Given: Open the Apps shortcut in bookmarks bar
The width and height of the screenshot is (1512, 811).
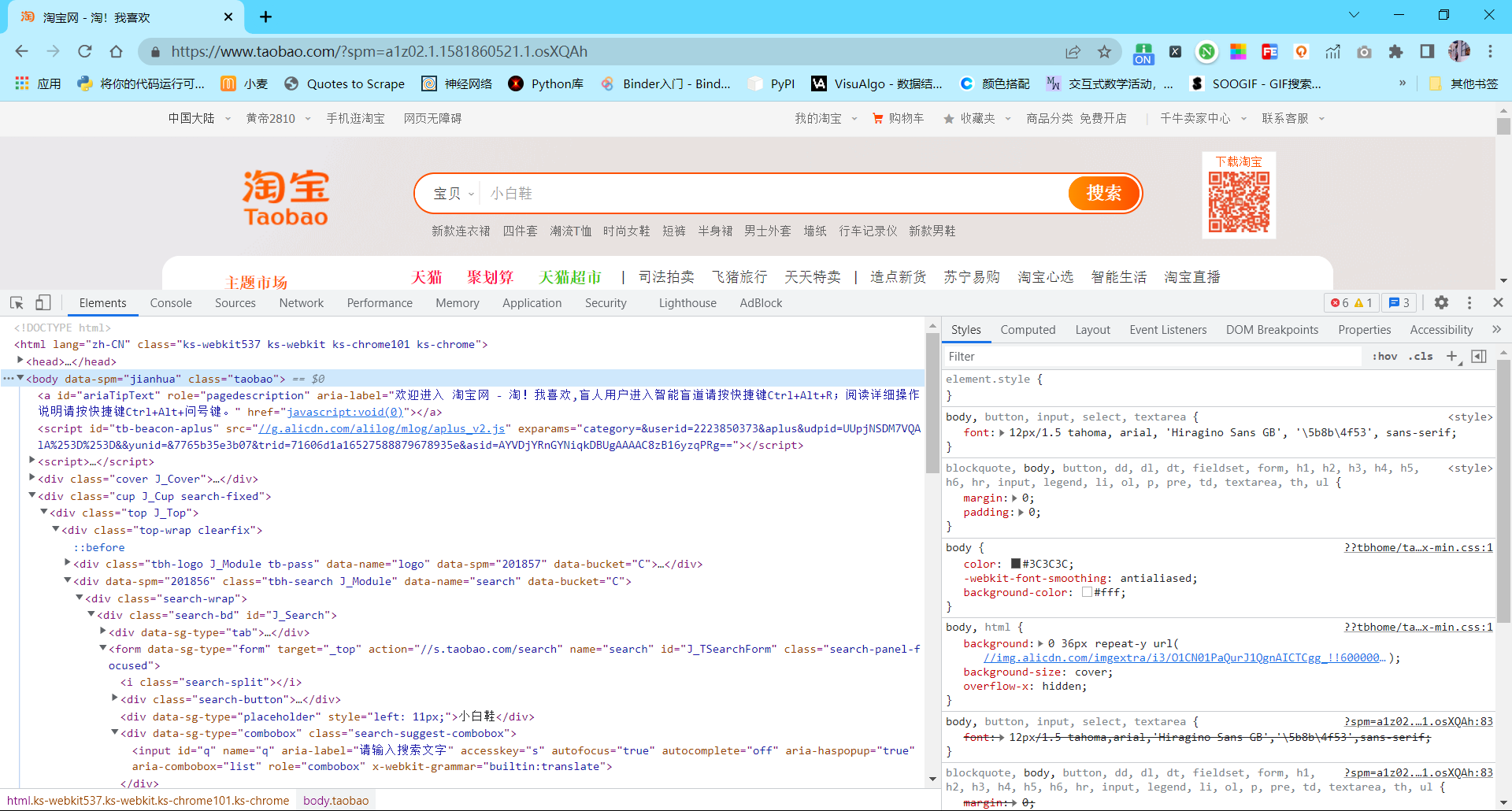Looking at the screenshot, I should [x=38, y=83].
